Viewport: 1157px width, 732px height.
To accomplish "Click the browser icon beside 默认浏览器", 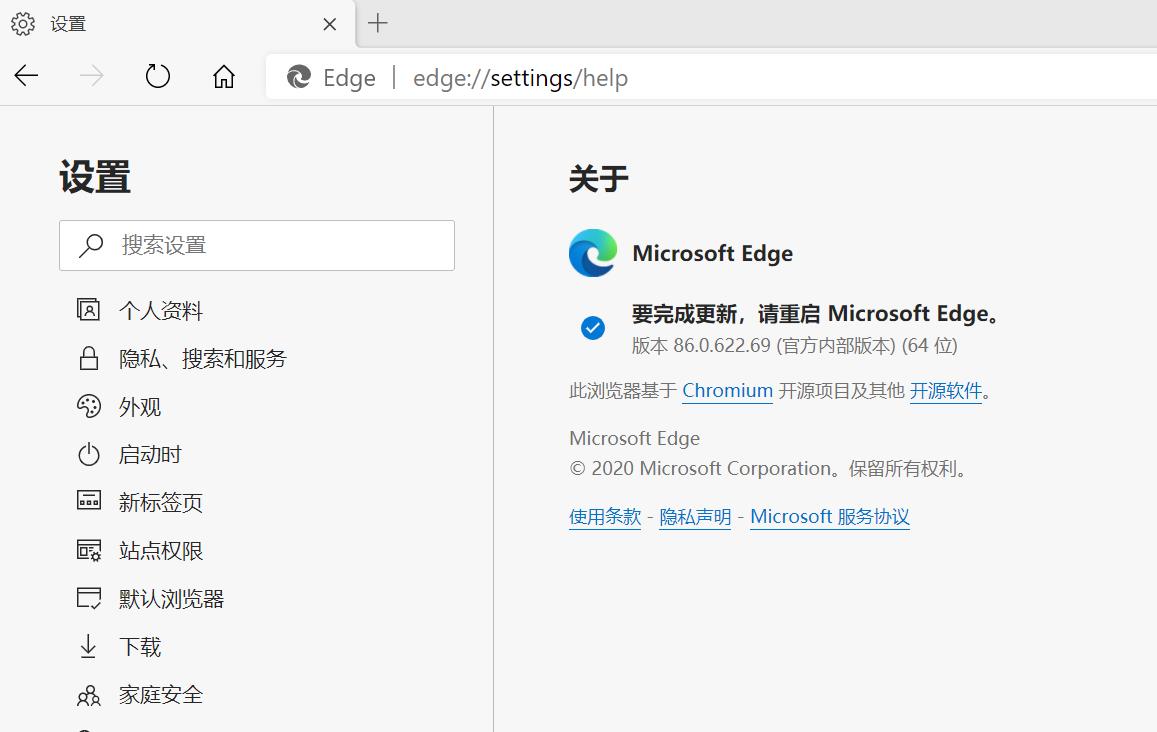I will pyautogui.click(x=89, y=598).
